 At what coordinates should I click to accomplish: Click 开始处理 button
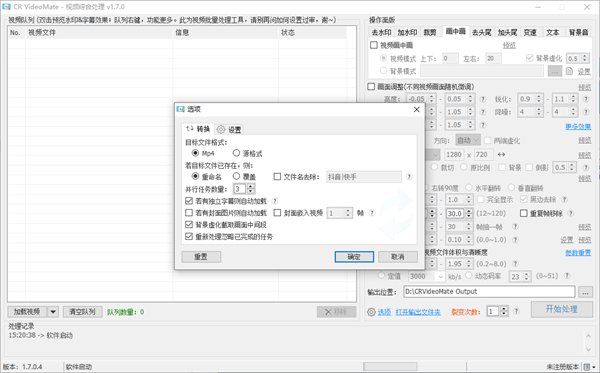pyautogui.click(x=561, y=309)
